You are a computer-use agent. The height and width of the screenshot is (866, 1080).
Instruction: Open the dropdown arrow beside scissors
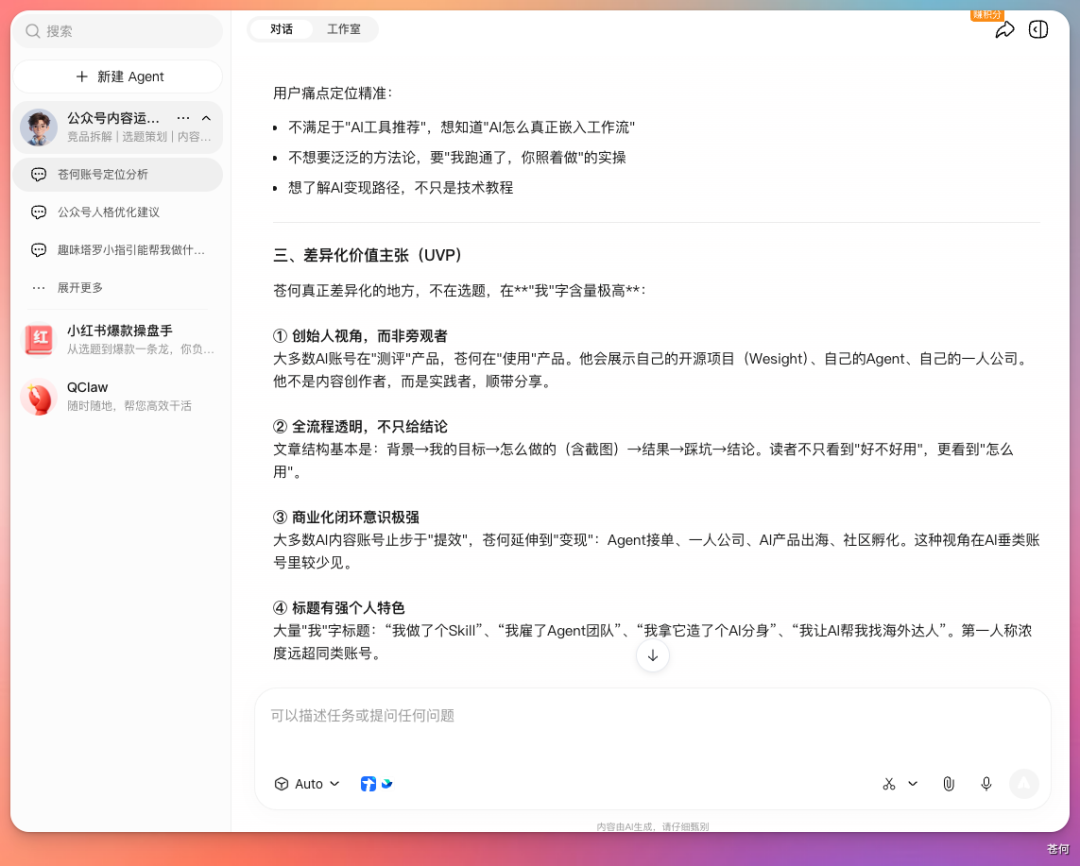pyautogui.click(x=913, y=784)
